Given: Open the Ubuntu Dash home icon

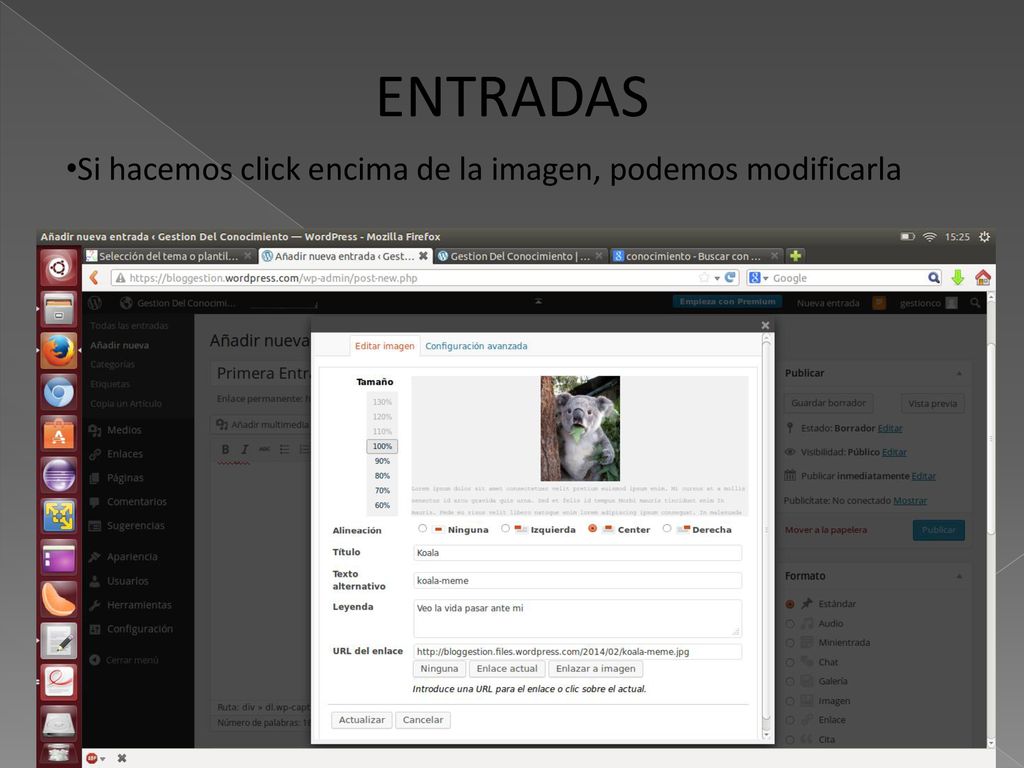Looking at the screenshot, I should (x=59, y=268).
